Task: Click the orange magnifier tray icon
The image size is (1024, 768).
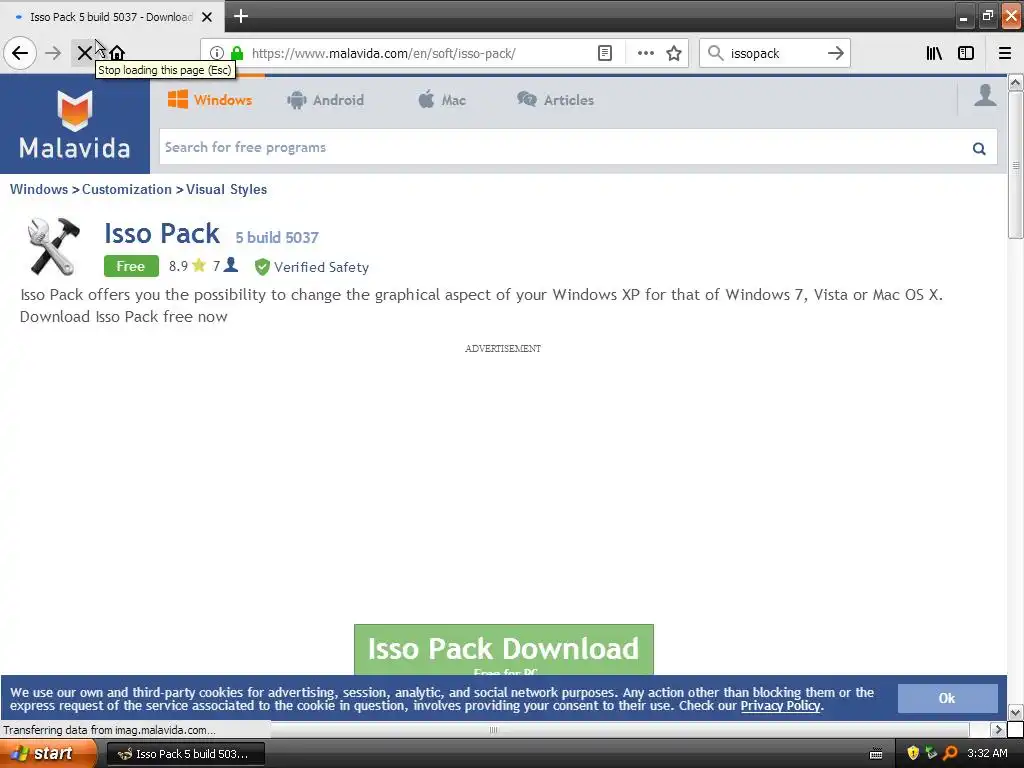Action: point(950,753)
